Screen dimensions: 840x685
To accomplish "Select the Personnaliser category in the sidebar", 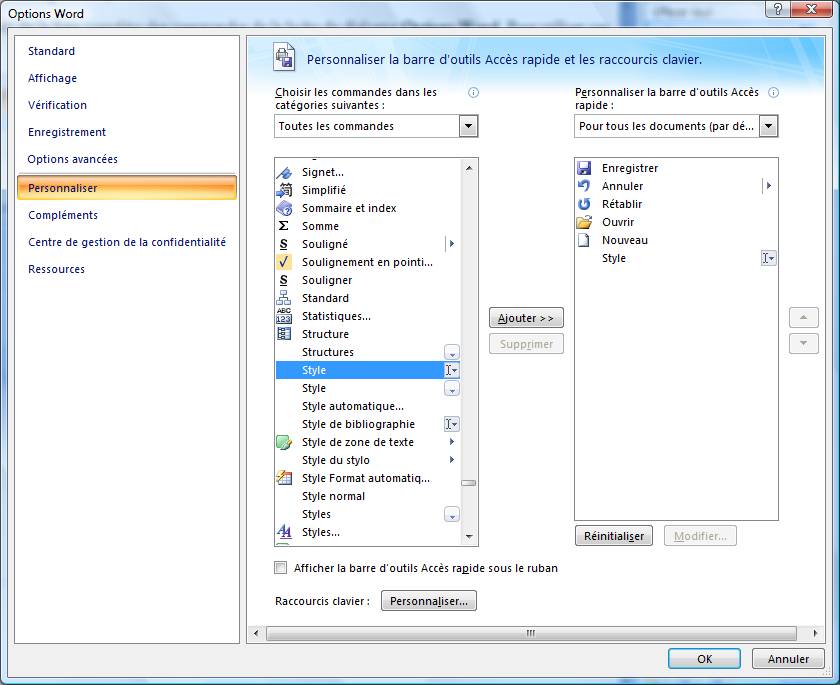I will (127, 188).
